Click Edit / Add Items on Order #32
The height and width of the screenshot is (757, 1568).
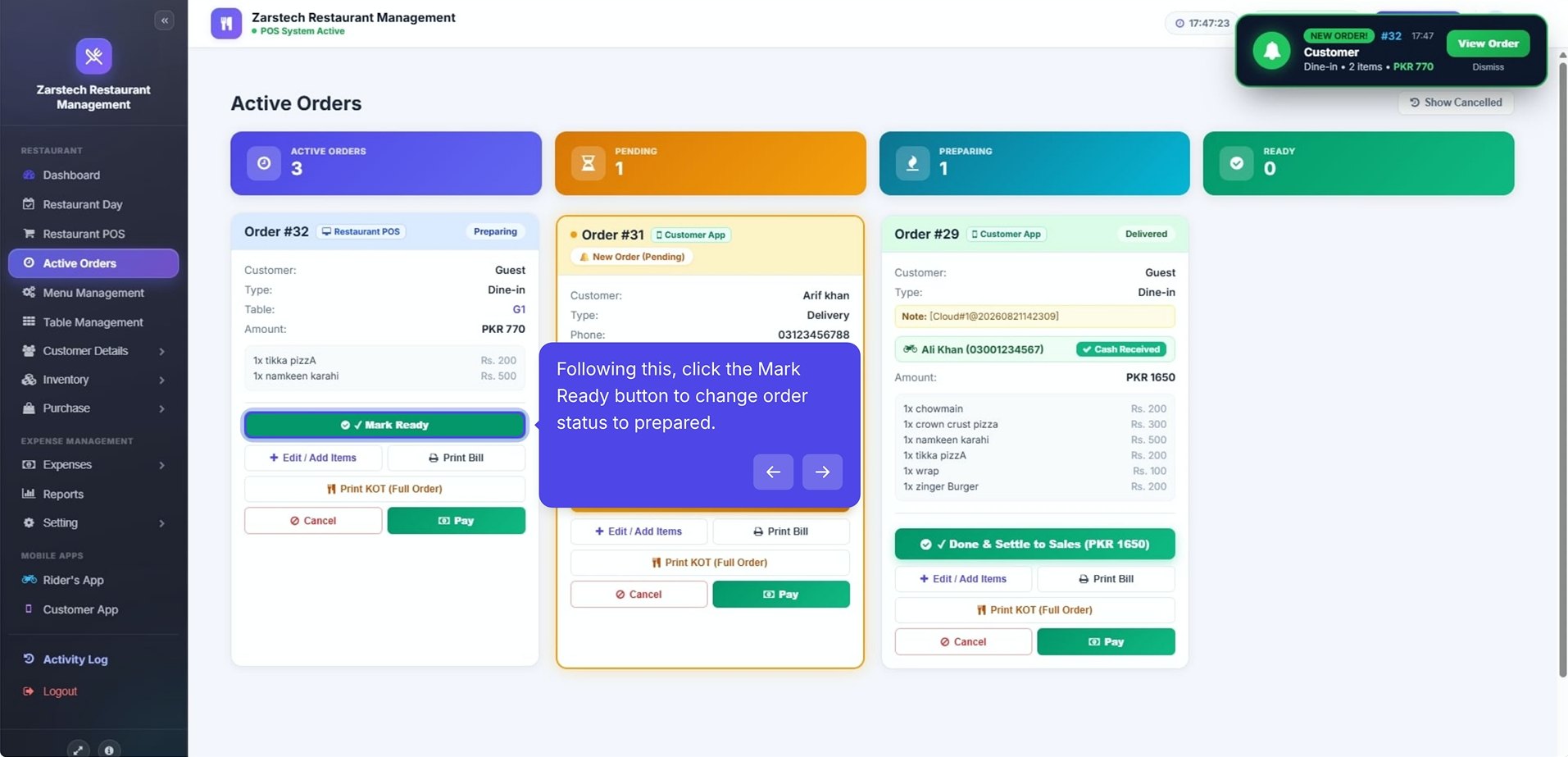(313, 458)
